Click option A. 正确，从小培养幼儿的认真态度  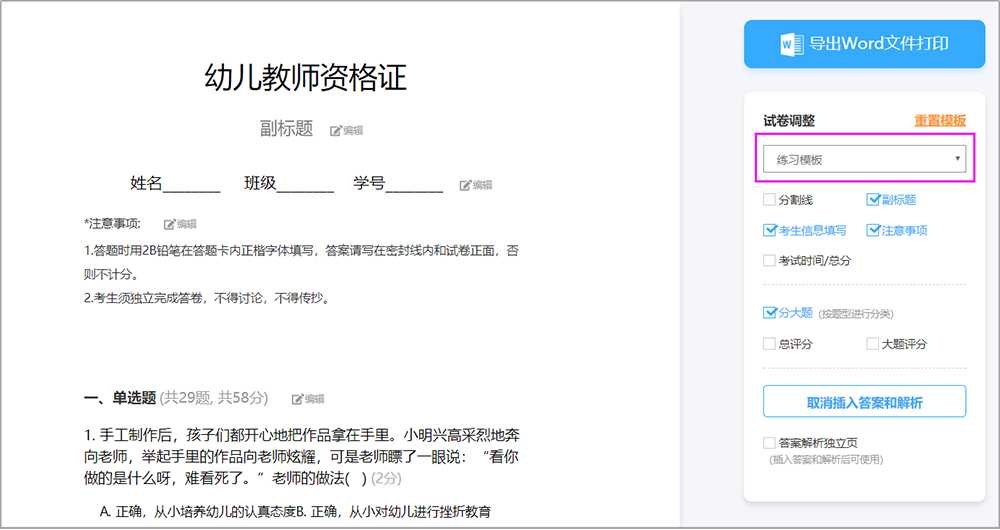(198, 512)
